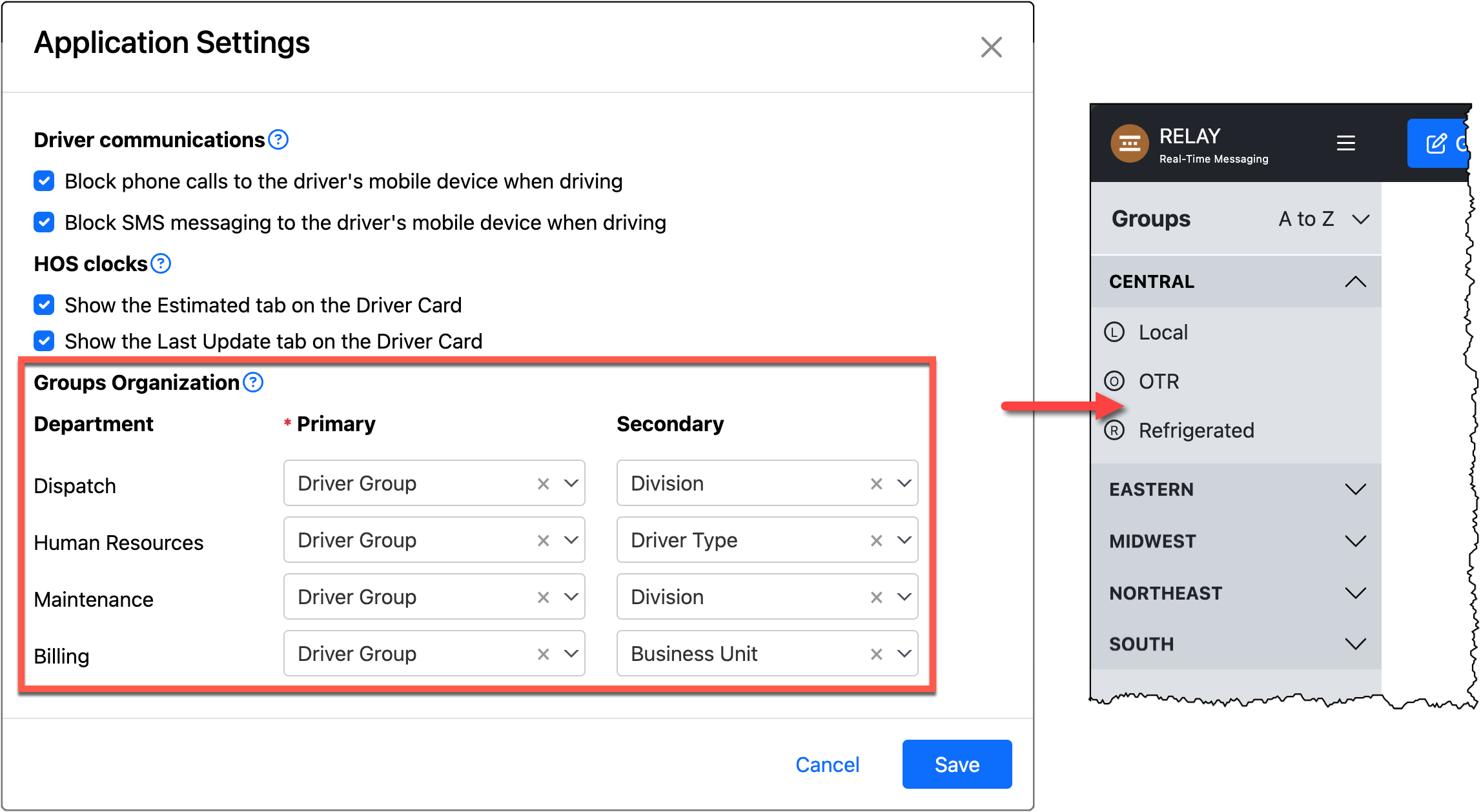Screen dimensions: 1481x812
Task: Collapse the CENTRAL group
Action: pos(1355,281)
